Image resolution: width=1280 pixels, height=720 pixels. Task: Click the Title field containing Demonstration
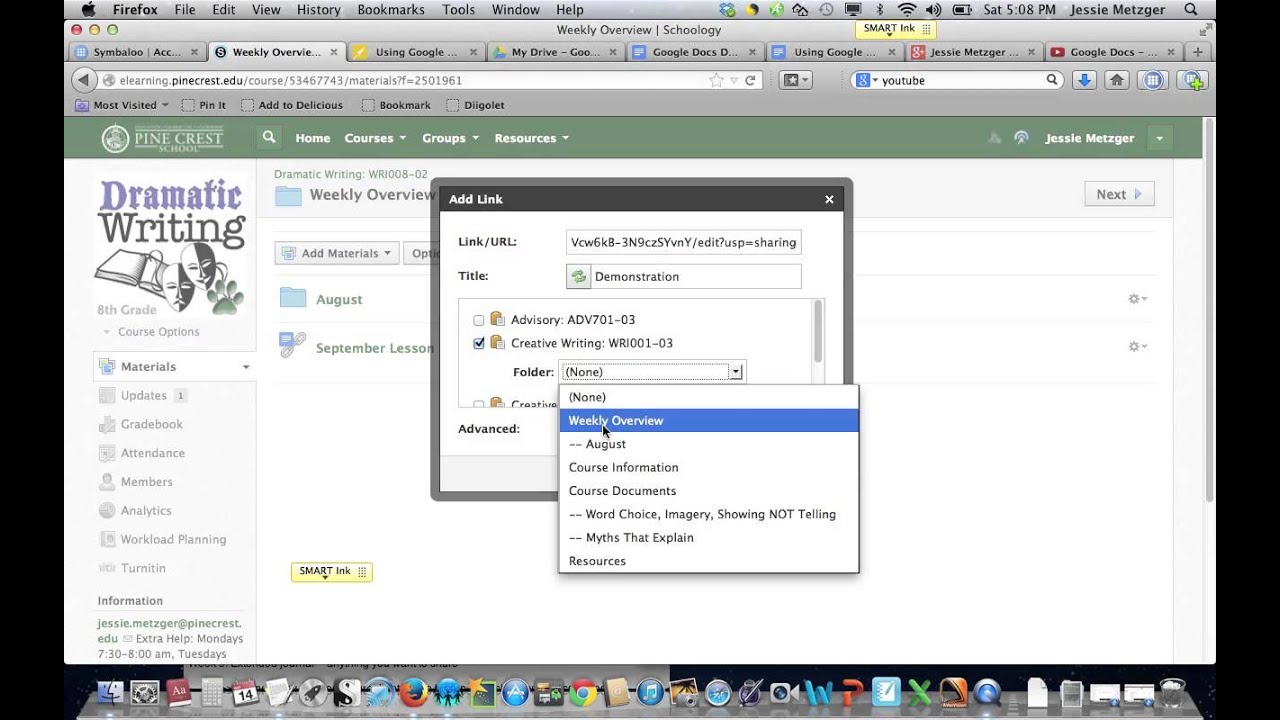[x=696, y=277]
